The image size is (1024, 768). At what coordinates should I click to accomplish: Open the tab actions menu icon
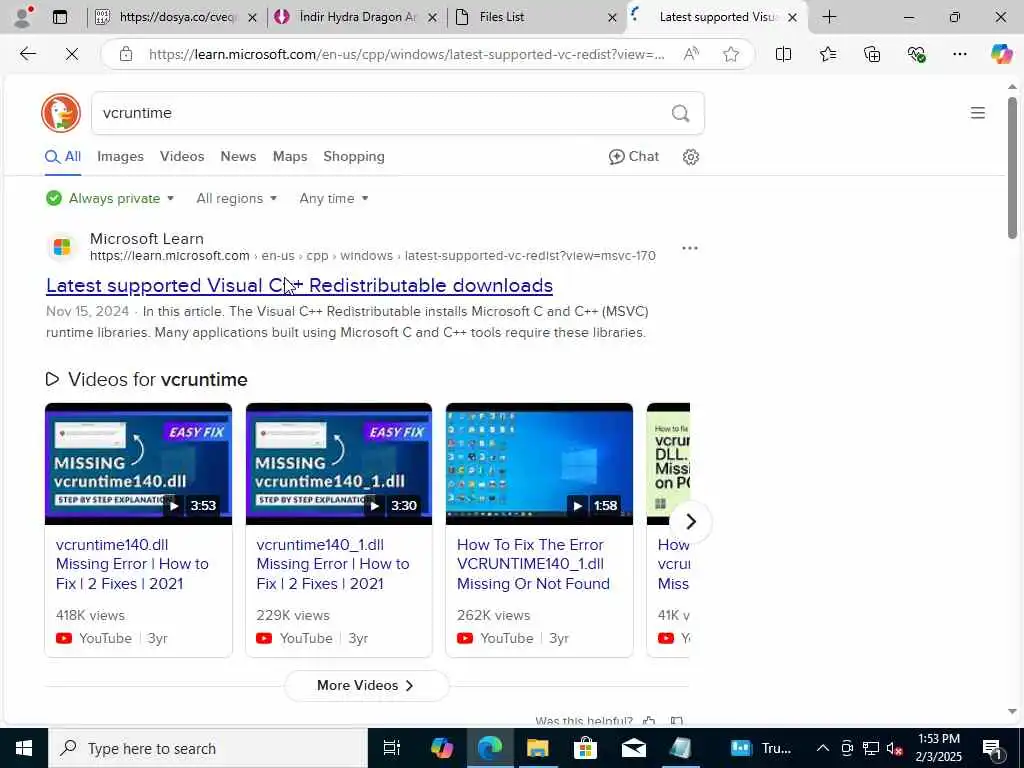[60, 17]
